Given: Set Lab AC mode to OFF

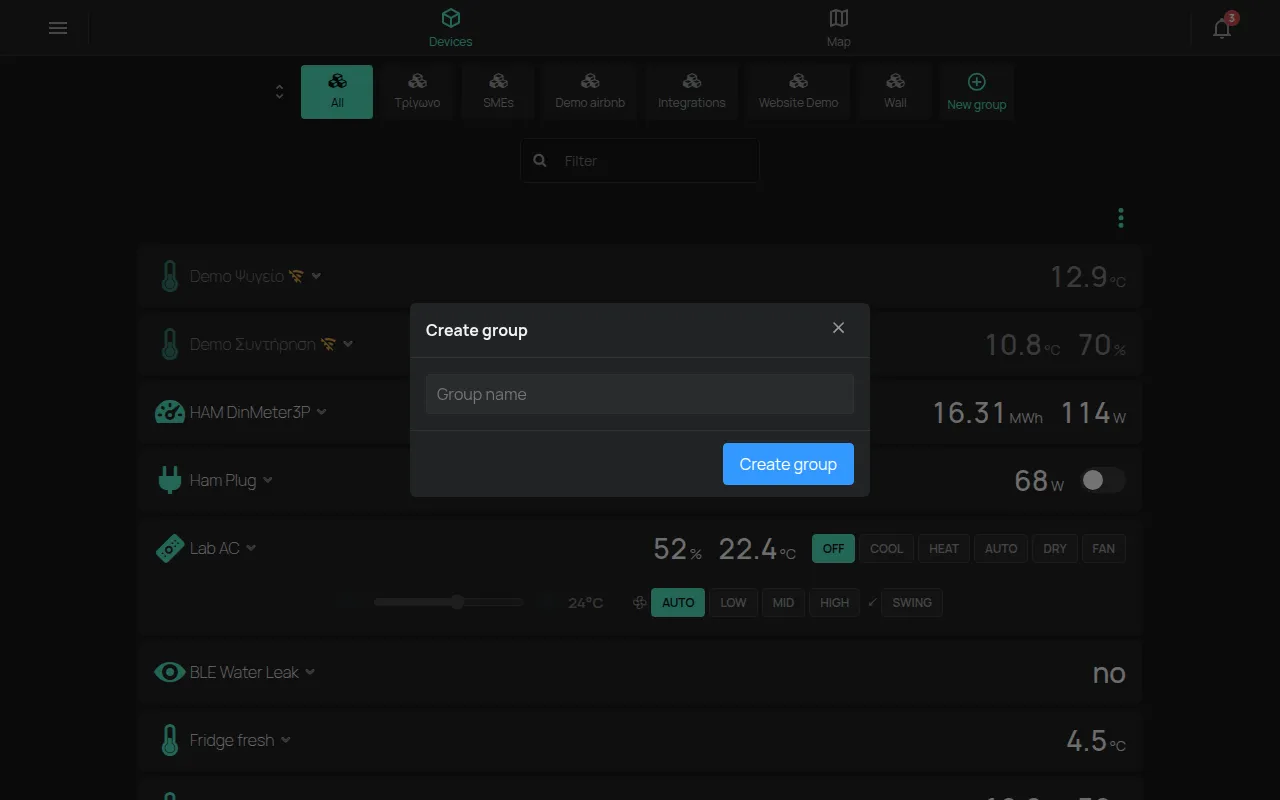Looking at the screenshot, I should pyautogui.click(x=833, y=548).
